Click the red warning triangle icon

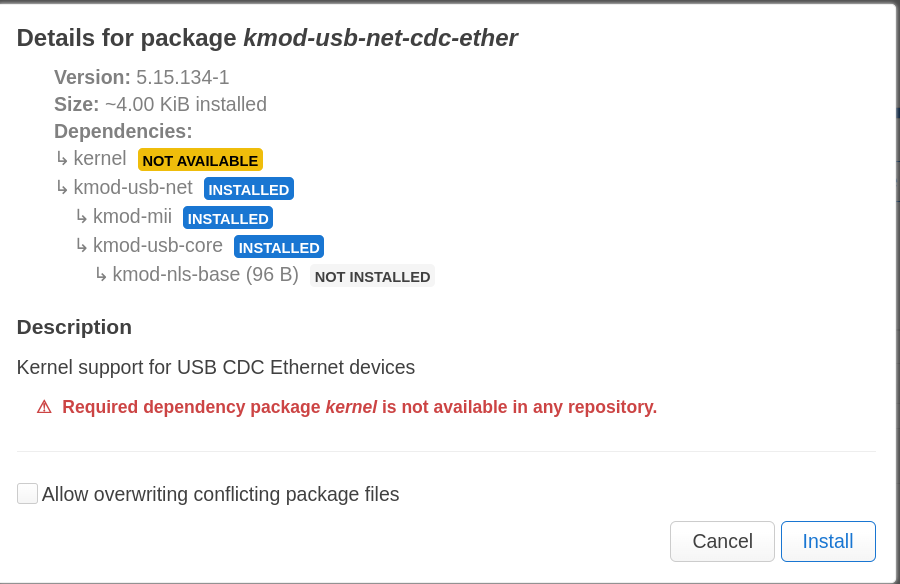pos(44,407)
